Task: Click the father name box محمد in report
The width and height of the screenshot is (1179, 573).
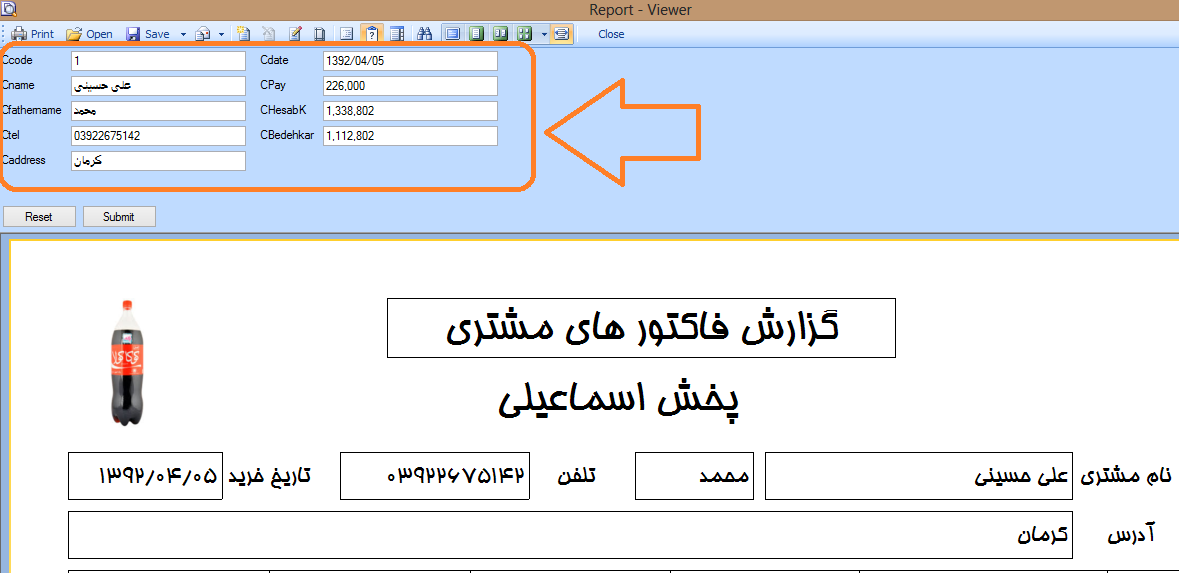Action: [x=693, y=476]
